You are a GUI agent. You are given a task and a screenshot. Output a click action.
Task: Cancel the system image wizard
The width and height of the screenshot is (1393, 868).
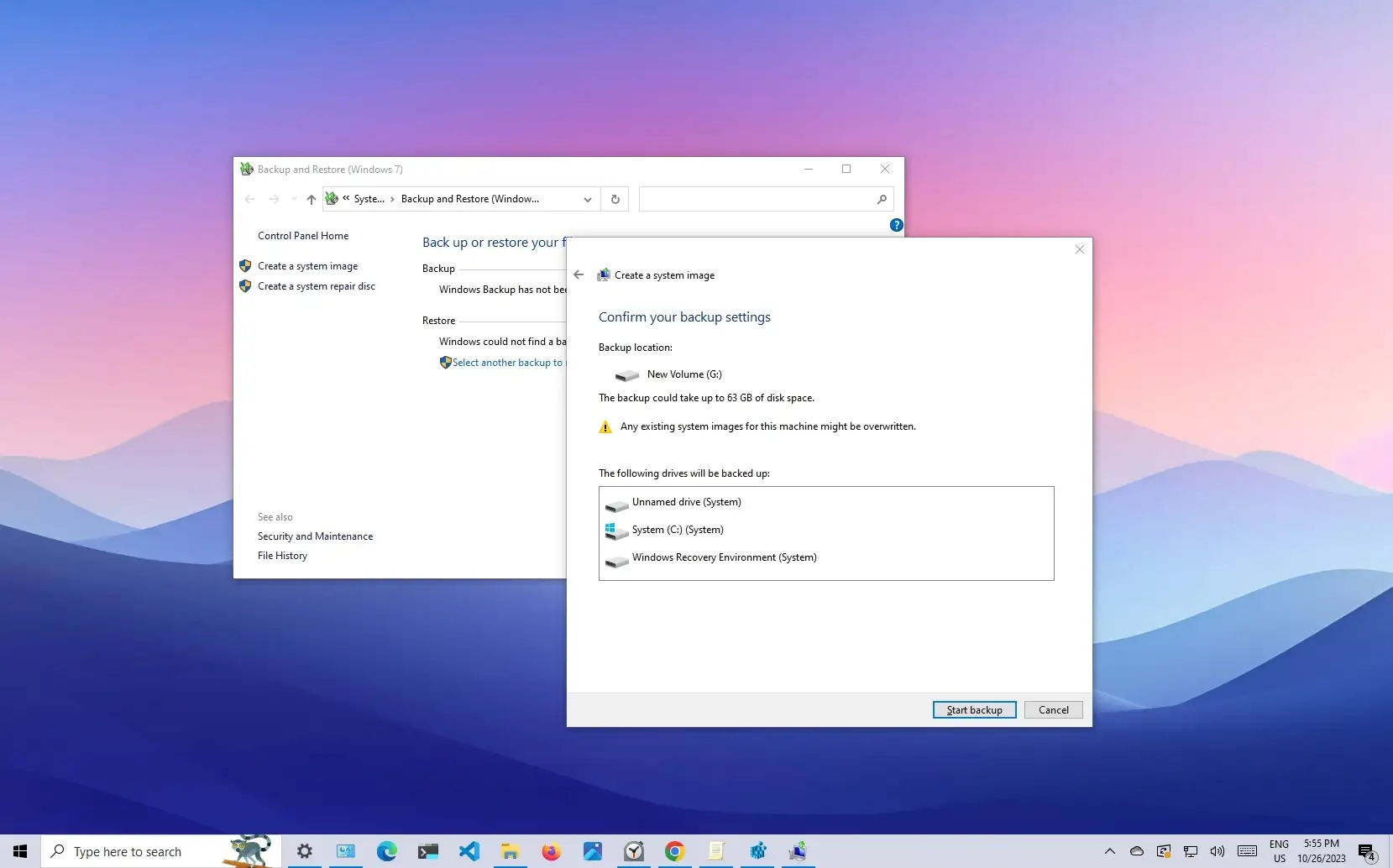(x=1053, y=710)
